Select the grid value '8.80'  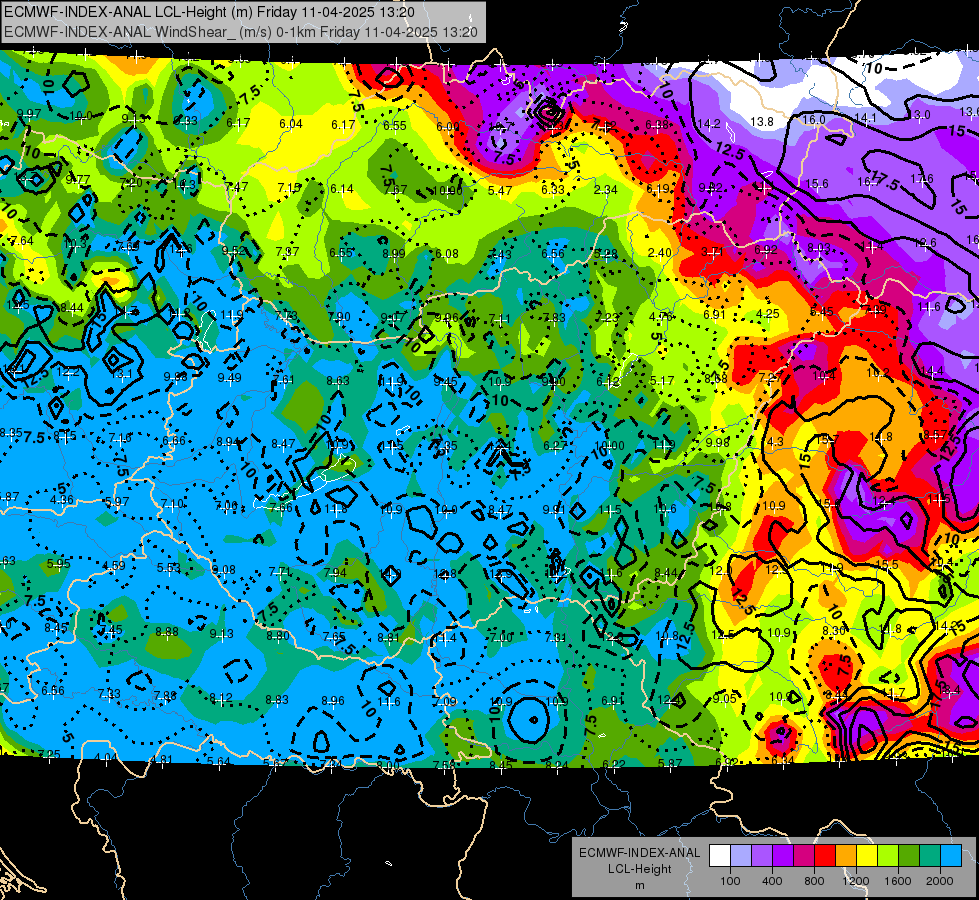click(x=278, y=635)
